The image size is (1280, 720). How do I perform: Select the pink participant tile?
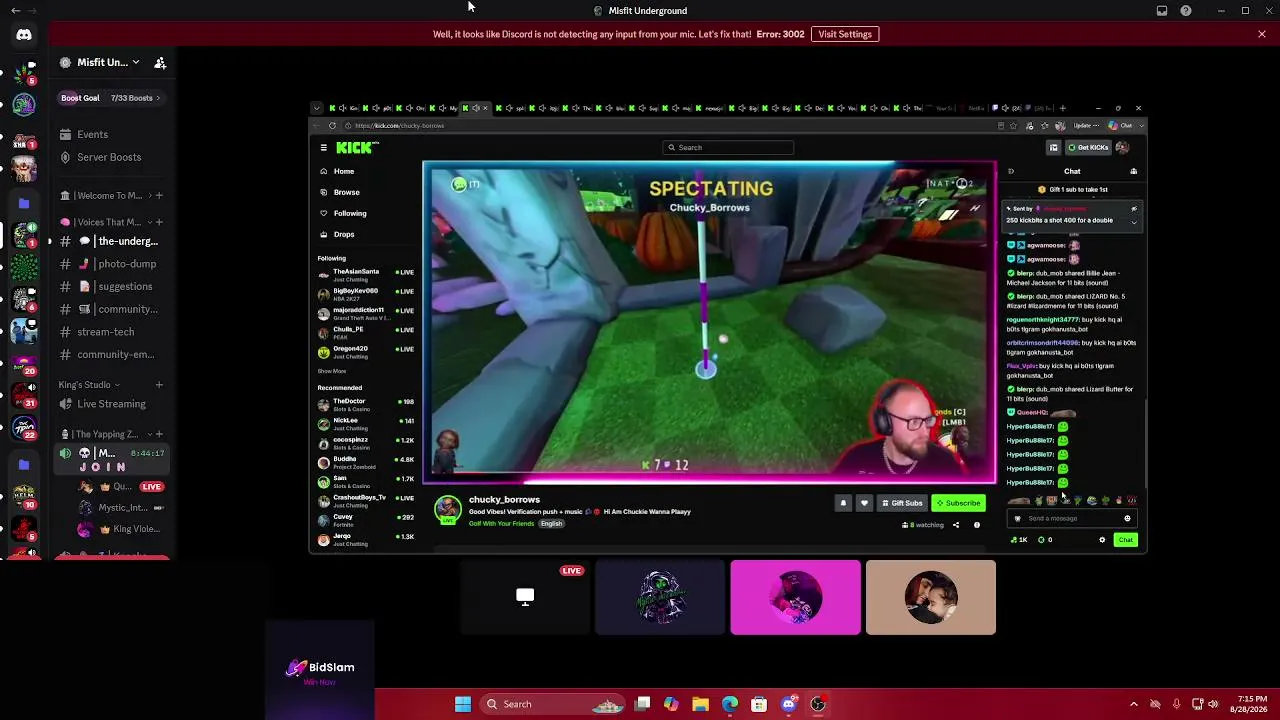click(795, 597)
